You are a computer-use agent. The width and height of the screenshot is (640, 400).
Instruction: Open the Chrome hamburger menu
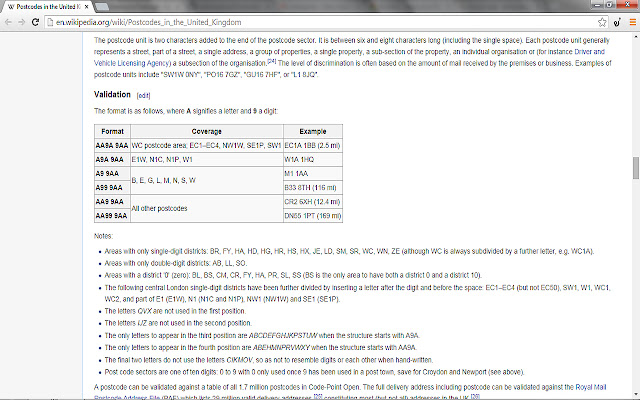click(632, 22)
